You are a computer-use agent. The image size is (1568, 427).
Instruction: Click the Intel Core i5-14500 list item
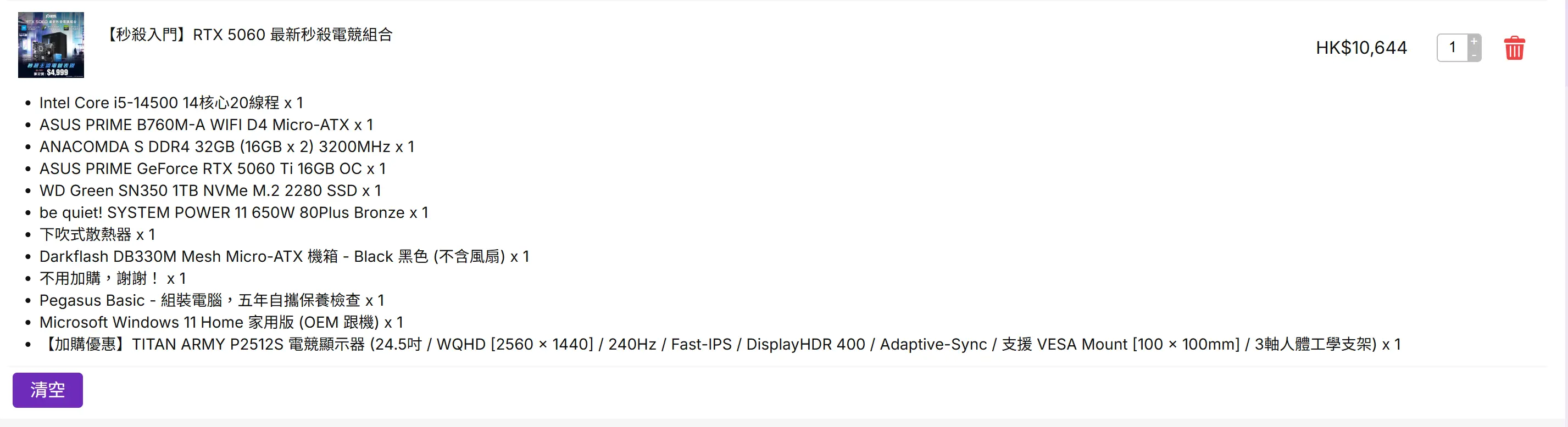pyautogui.click(x=171, y=103)
